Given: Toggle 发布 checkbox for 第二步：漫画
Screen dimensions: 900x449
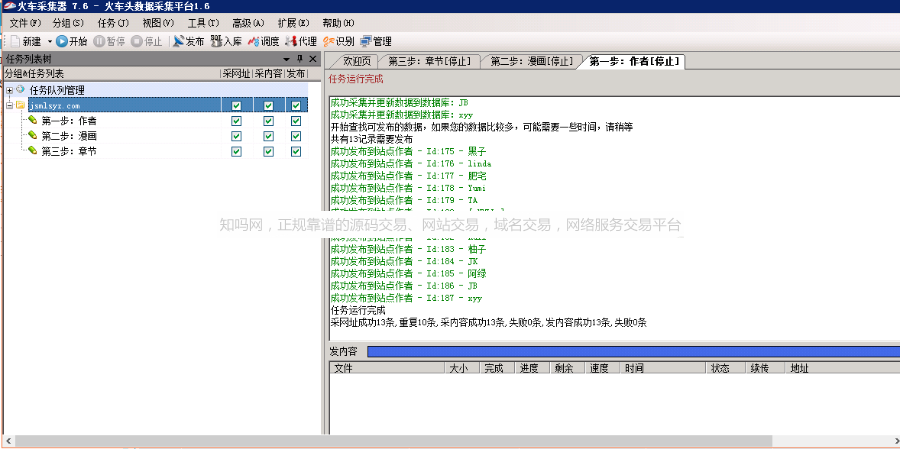Looking at the screenshot, I should (x=296, y=136).
